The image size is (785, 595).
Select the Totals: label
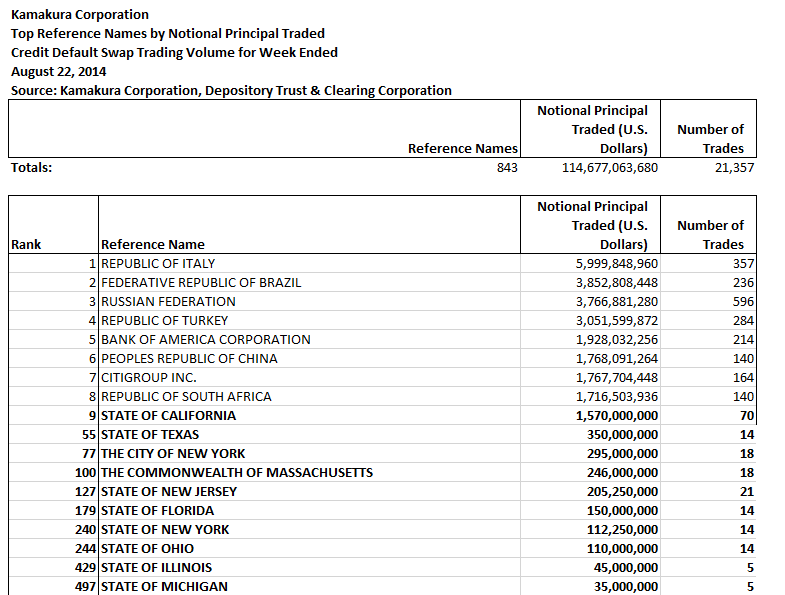tap(32, 167)
